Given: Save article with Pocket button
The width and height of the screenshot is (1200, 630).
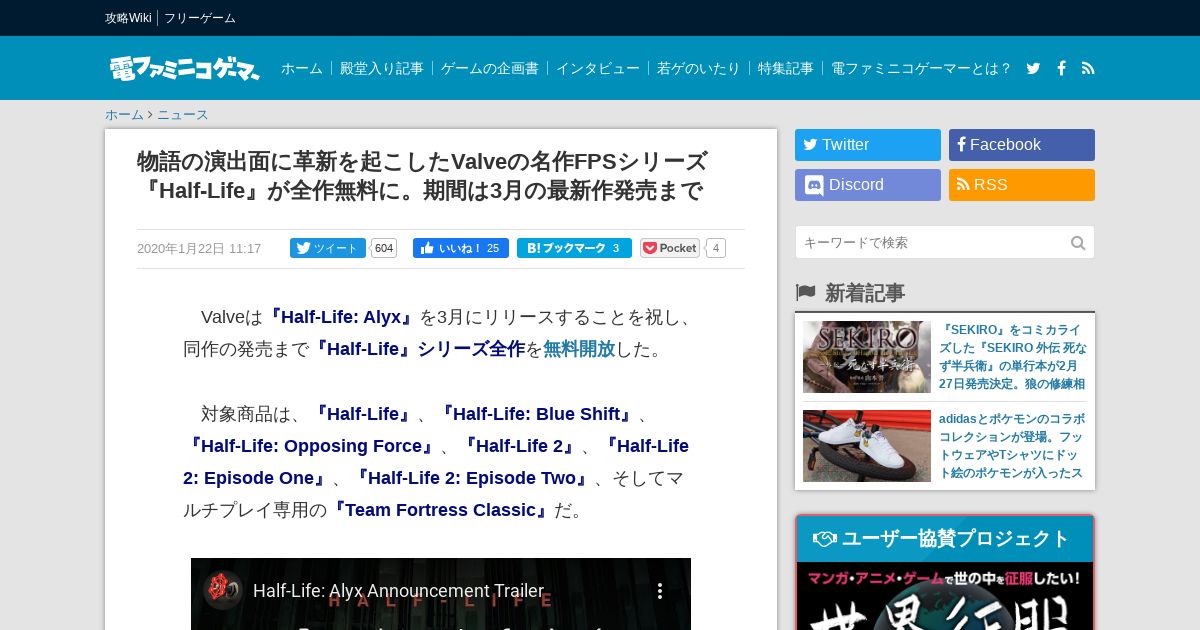Looking at the screenshot, I should click(670, 248).
